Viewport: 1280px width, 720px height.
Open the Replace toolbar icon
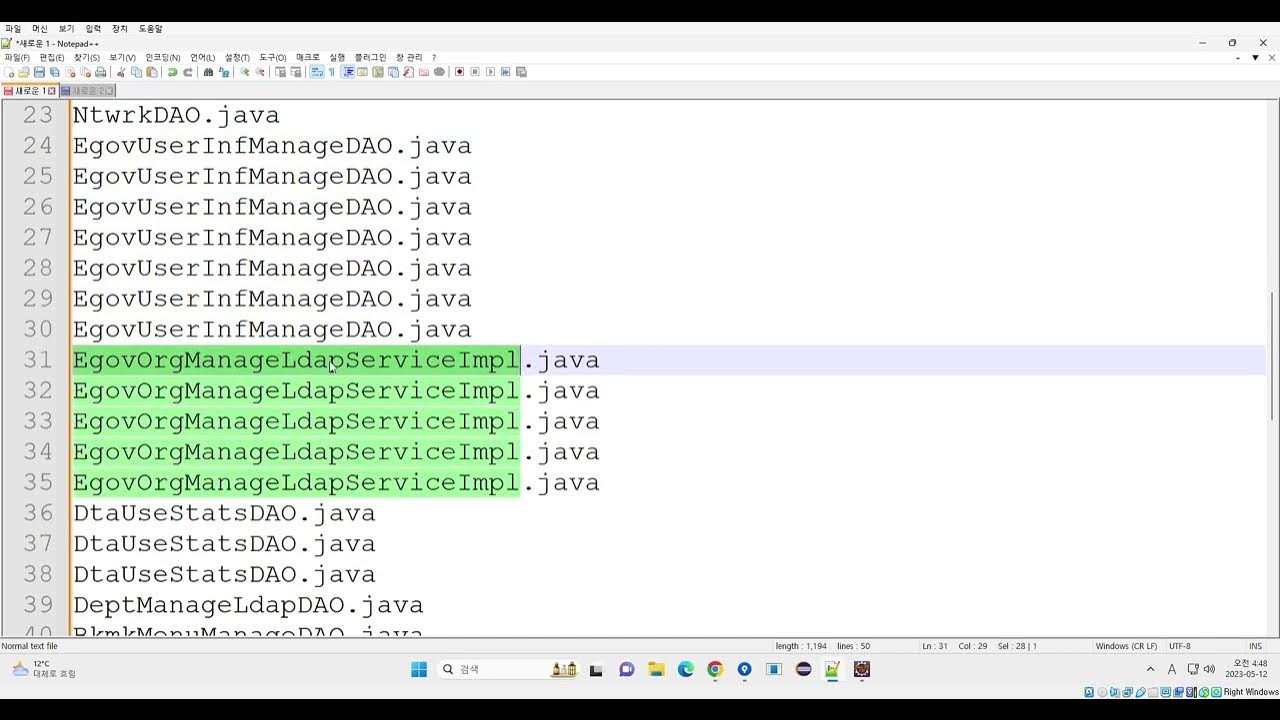point(223,72)
